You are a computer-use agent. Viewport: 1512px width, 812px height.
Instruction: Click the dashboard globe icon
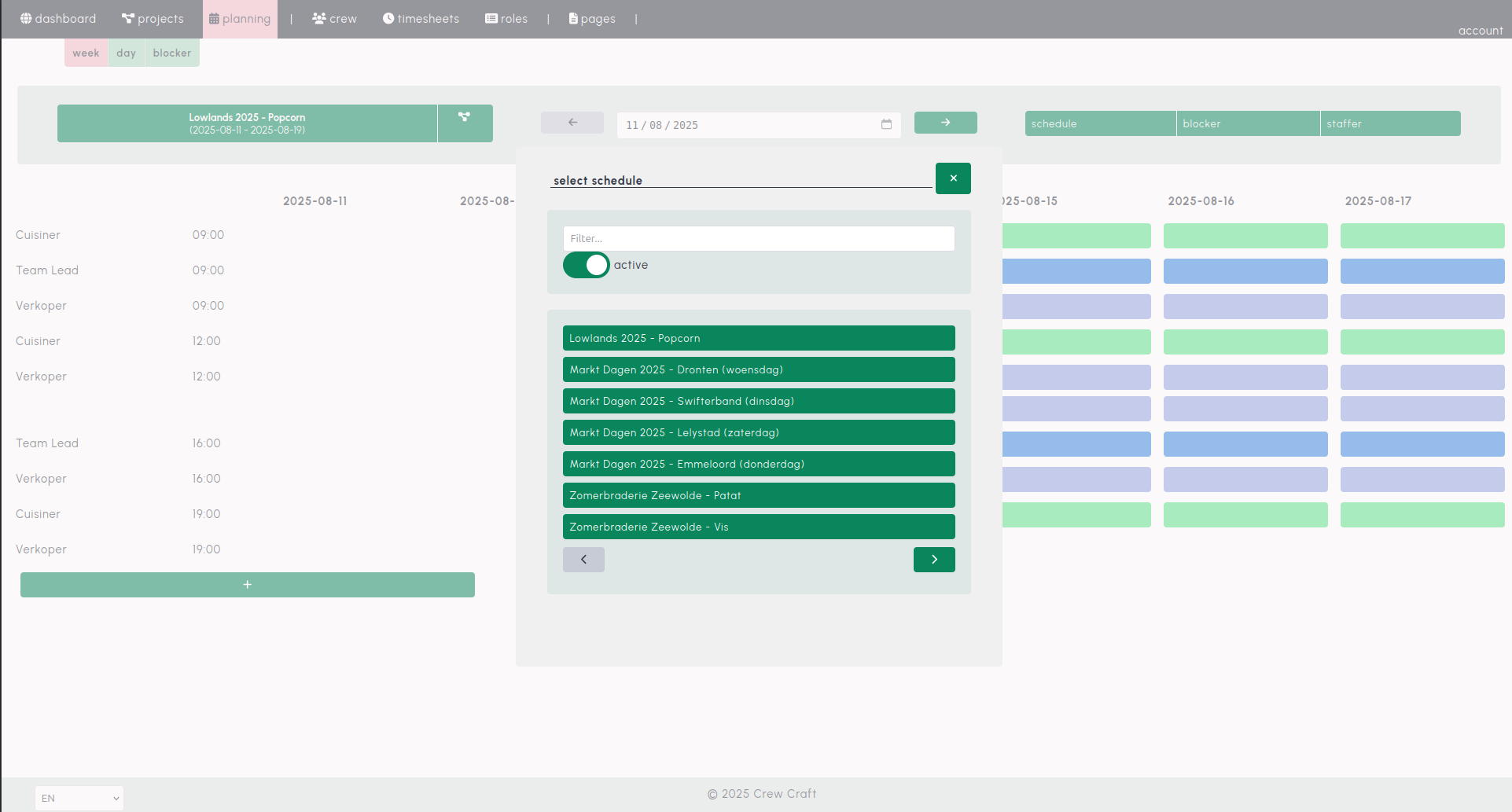(27, 18)
